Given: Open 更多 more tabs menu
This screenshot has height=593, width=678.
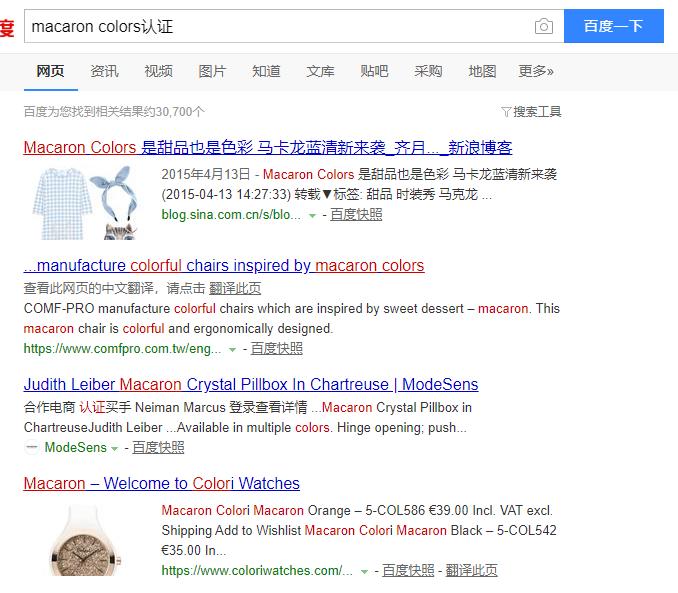Looking at the screenshot, I should [x=536, y=71].
